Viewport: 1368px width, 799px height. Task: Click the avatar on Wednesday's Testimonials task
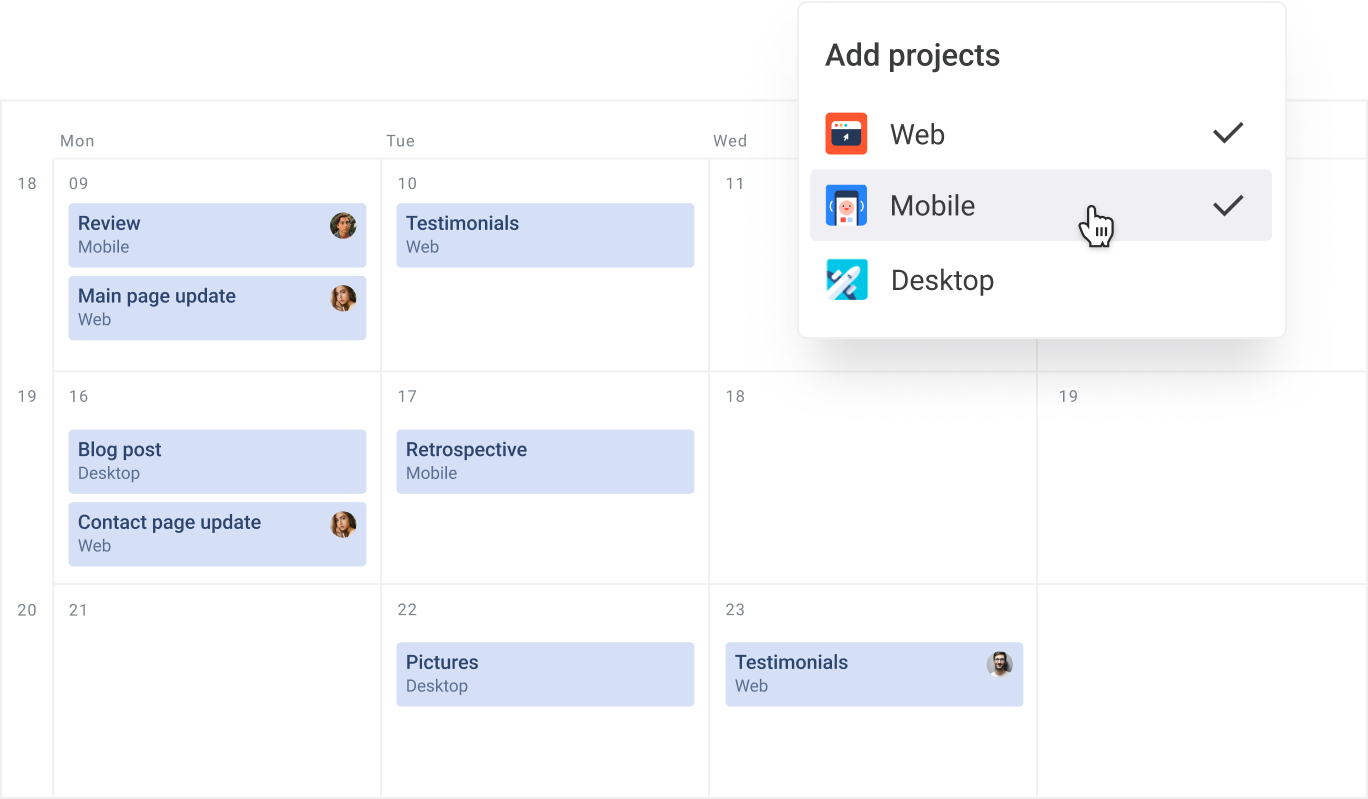pos(999,663)
